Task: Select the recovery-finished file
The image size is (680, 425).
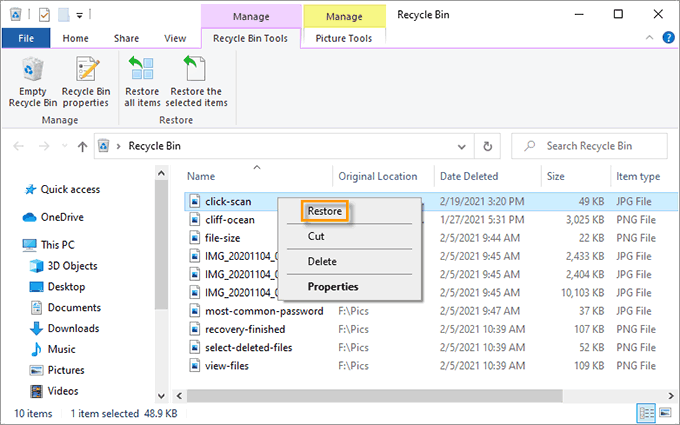Action: 245,329
